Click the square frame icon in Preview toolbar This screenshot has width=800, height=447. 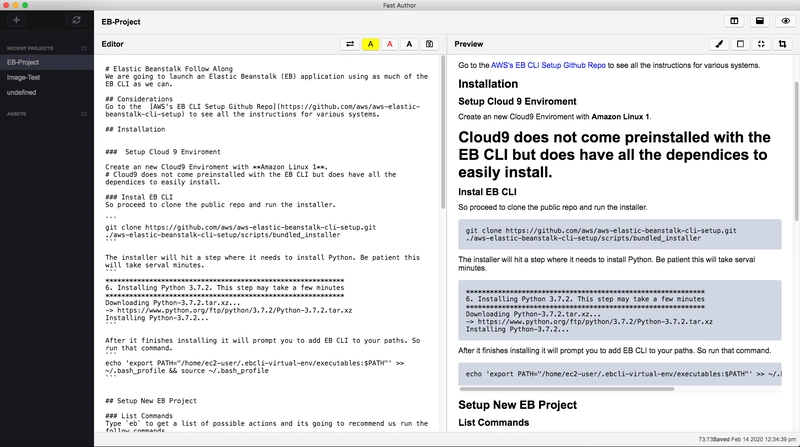click(x=740, y=44)
